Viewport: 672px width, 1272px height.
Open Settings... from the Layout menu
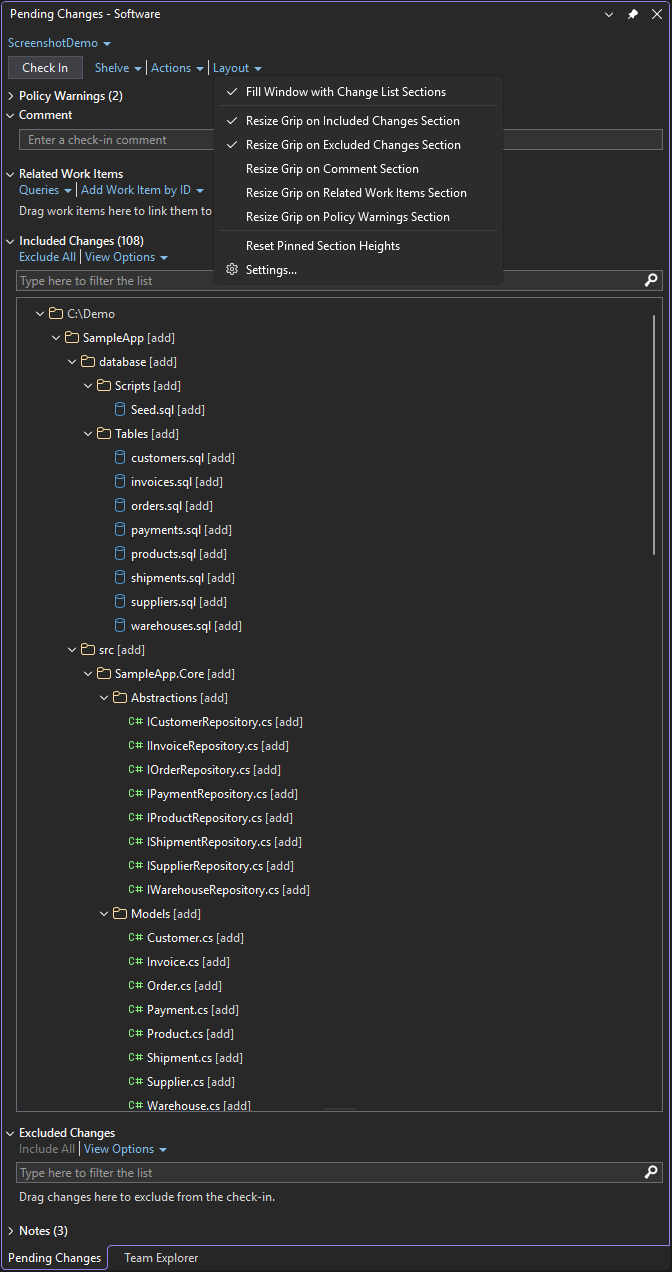[358, 270]
